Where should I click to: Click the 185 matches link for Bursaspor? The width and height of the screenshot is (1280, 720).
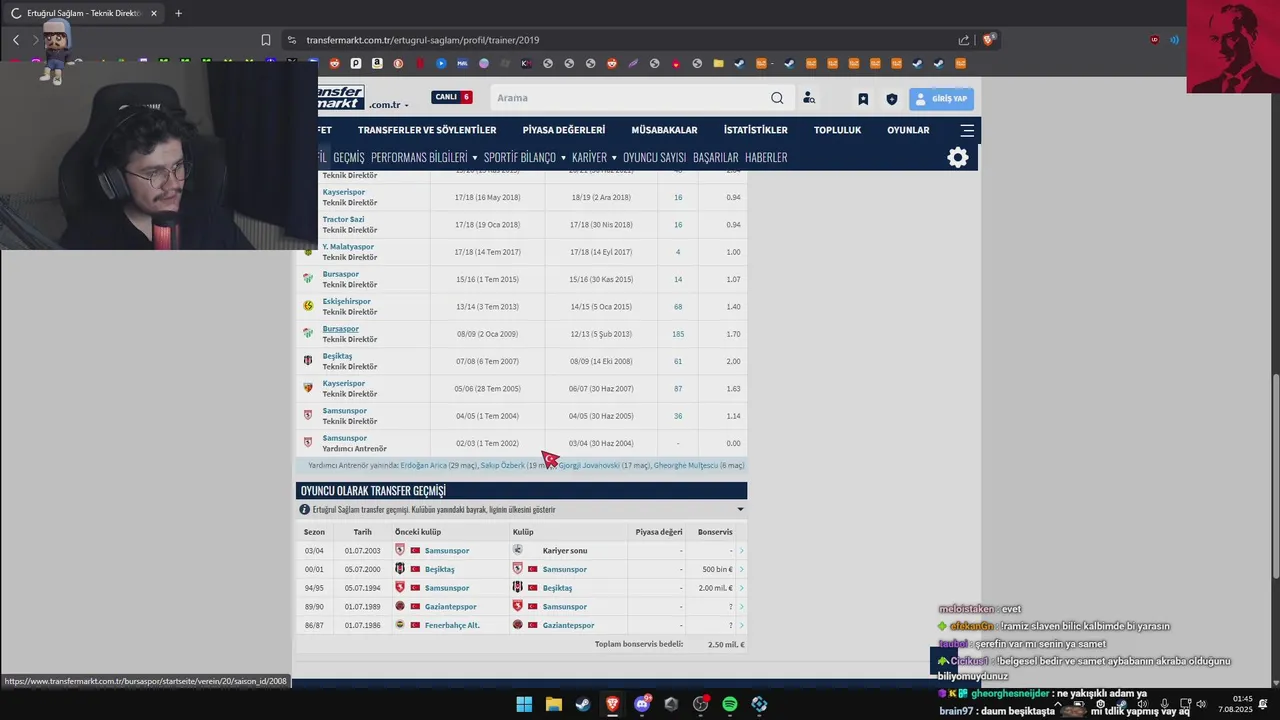[x=678, y=334]
